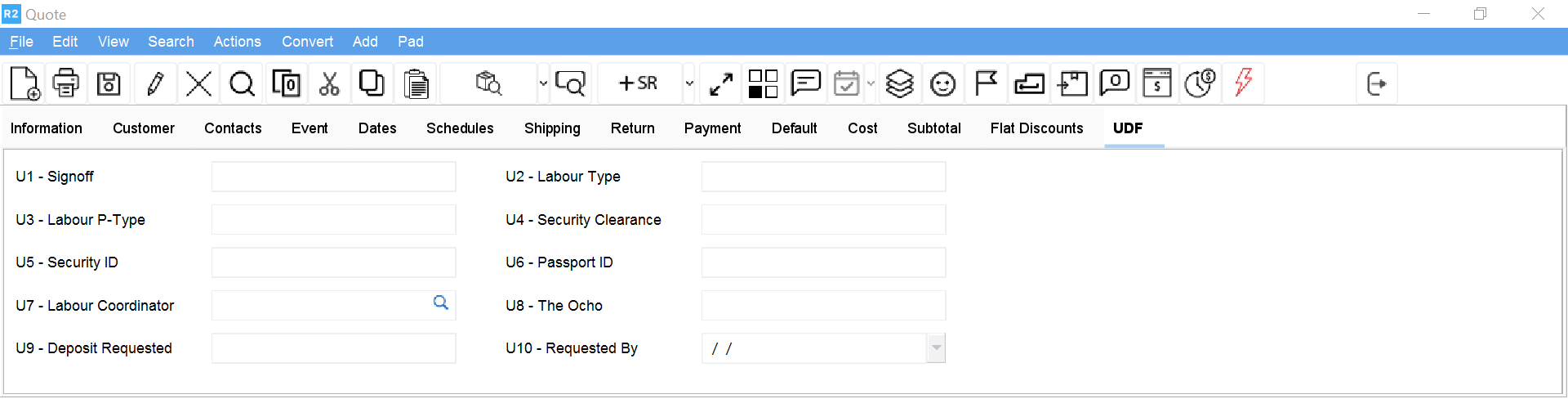Click the smiley face icon
1568x399 pixels.
click(942, 83)
